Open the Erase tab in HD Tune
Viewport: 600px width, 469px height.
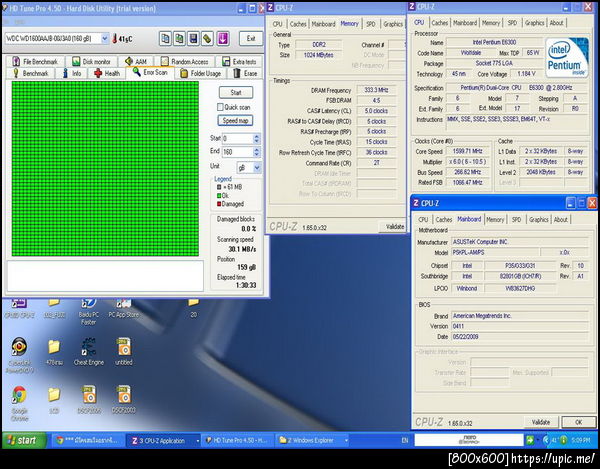245,73
